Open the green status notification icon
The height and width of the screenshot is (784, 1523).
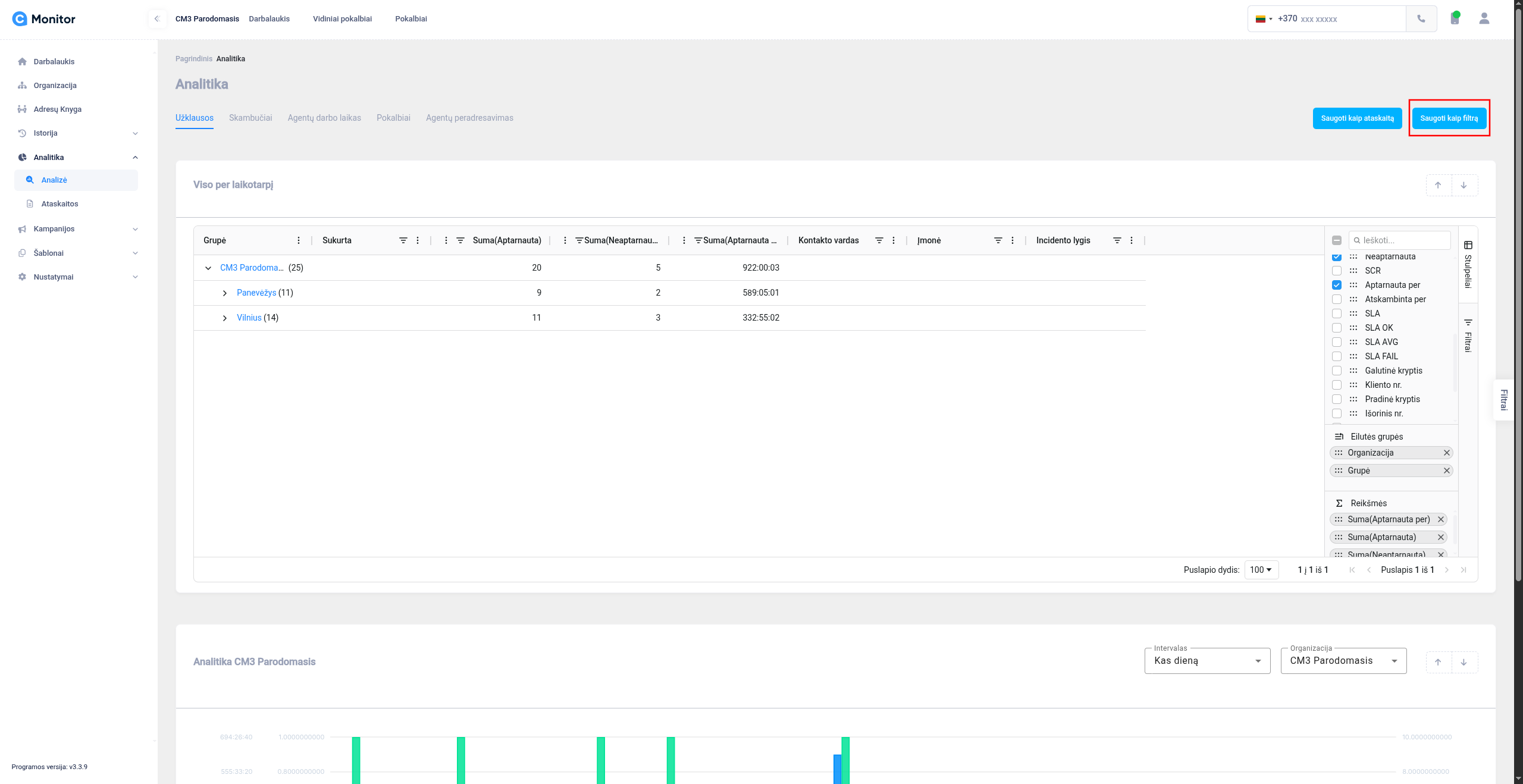[x=1455, y=18]
